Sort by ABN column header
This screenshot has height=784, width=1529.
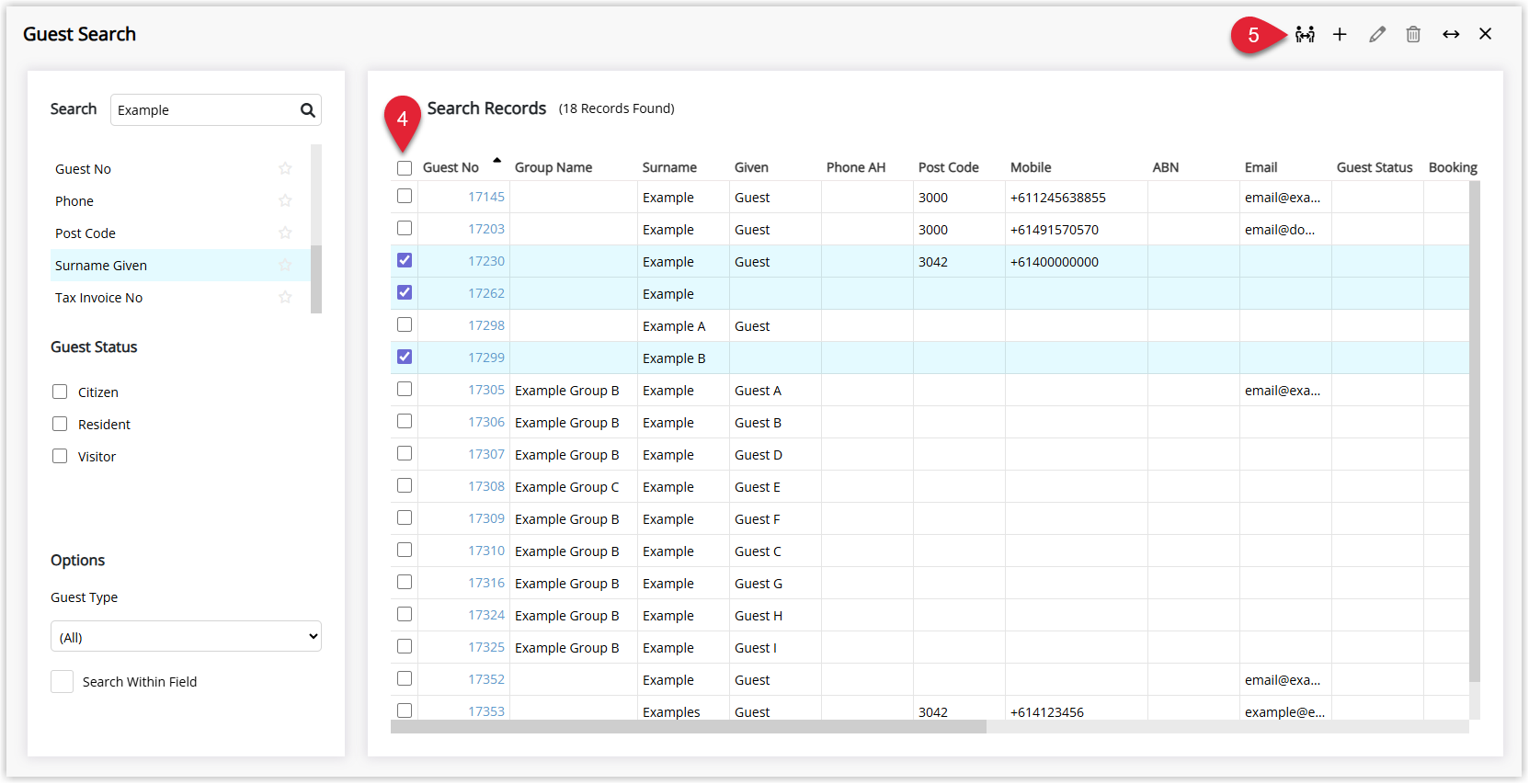pyautogui.click(x=1166, y=167)
